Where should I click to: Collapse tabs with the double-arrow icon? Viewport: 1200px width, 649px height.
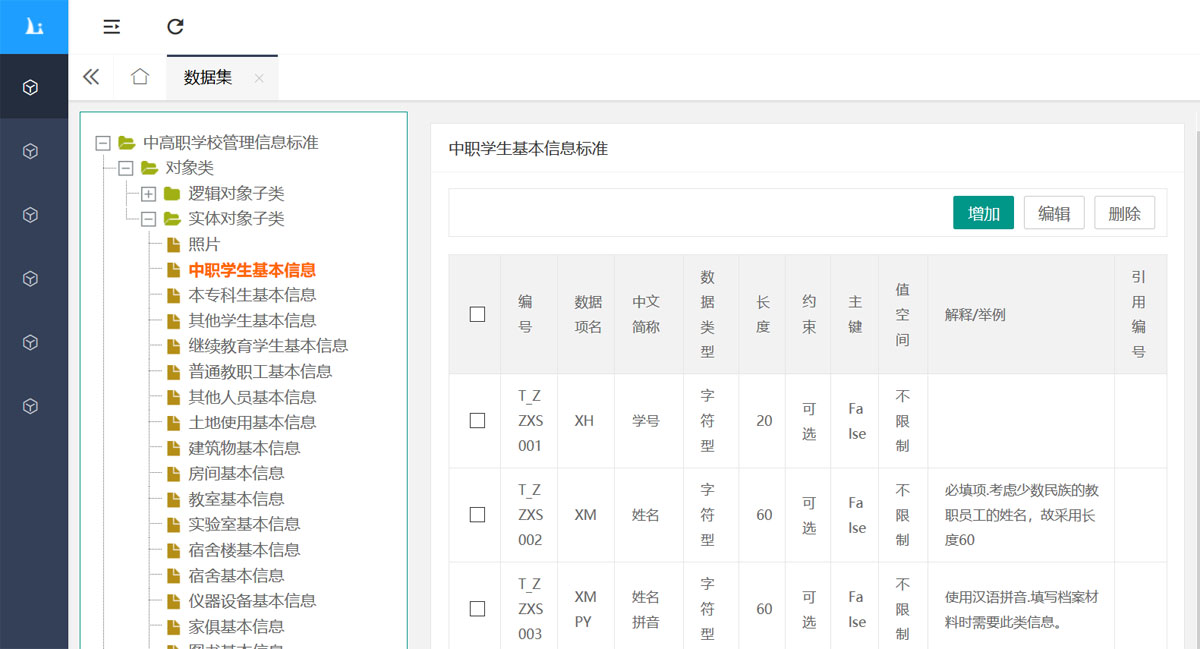[x=91, y=76]
